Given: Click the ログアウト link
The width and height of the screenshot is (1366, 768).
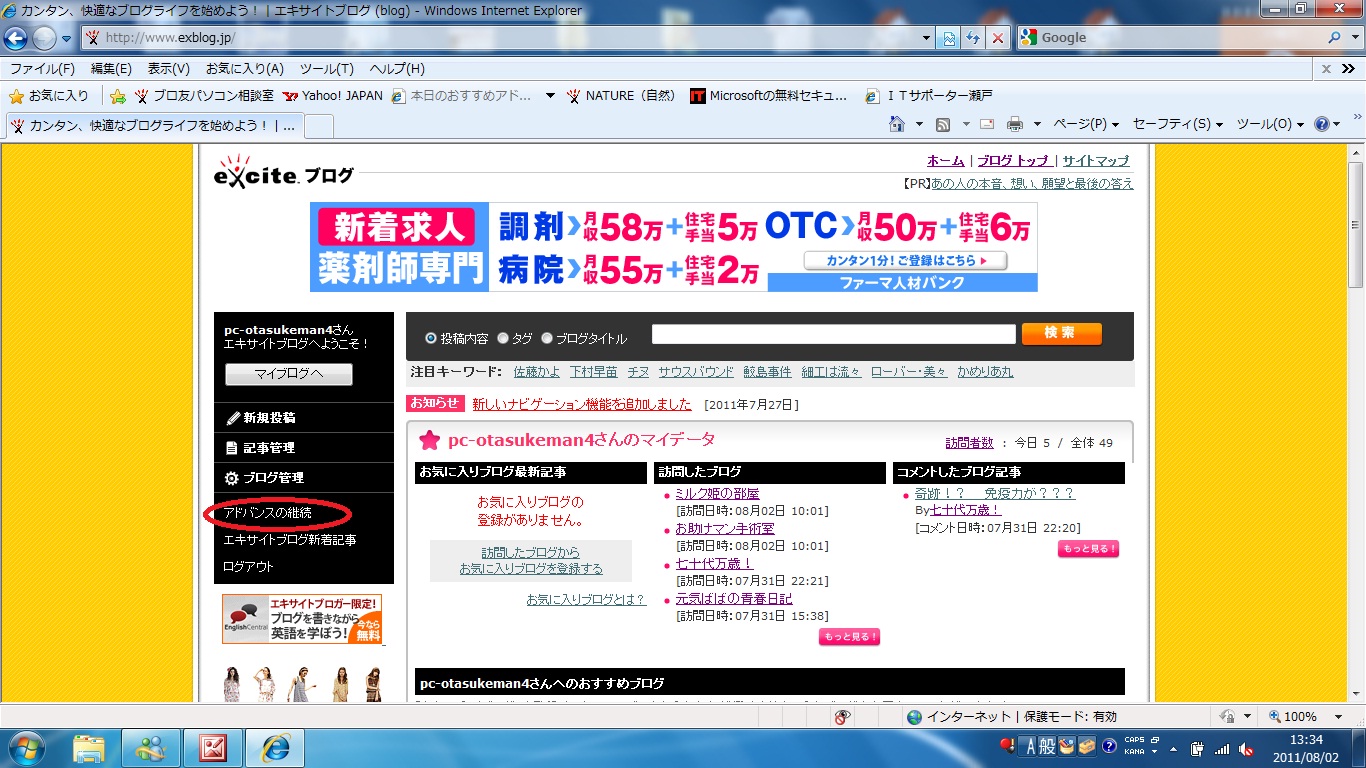Looking at the screenshot, I should 248,567.
